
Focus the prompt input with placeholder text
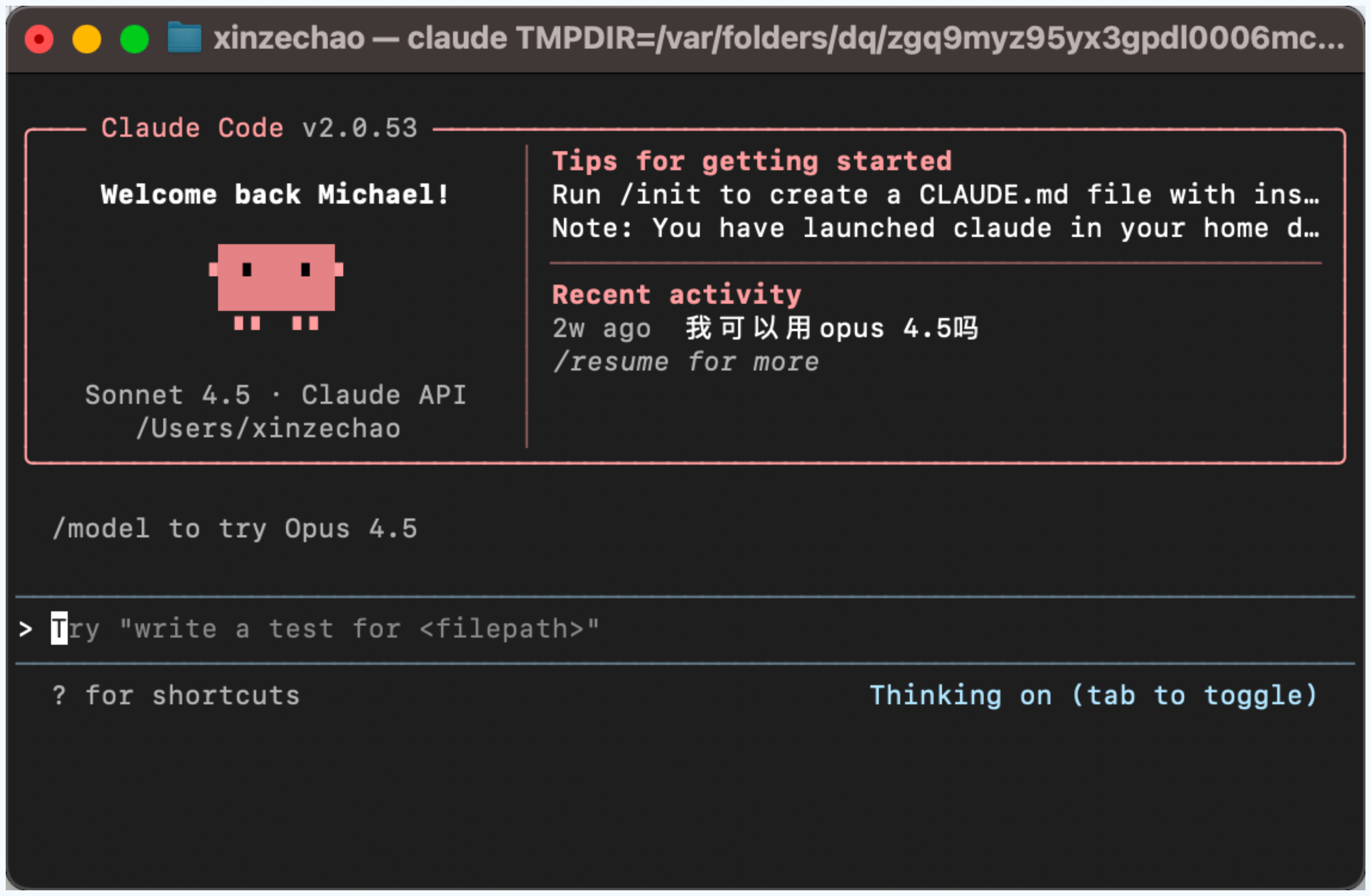coord(685,629)
